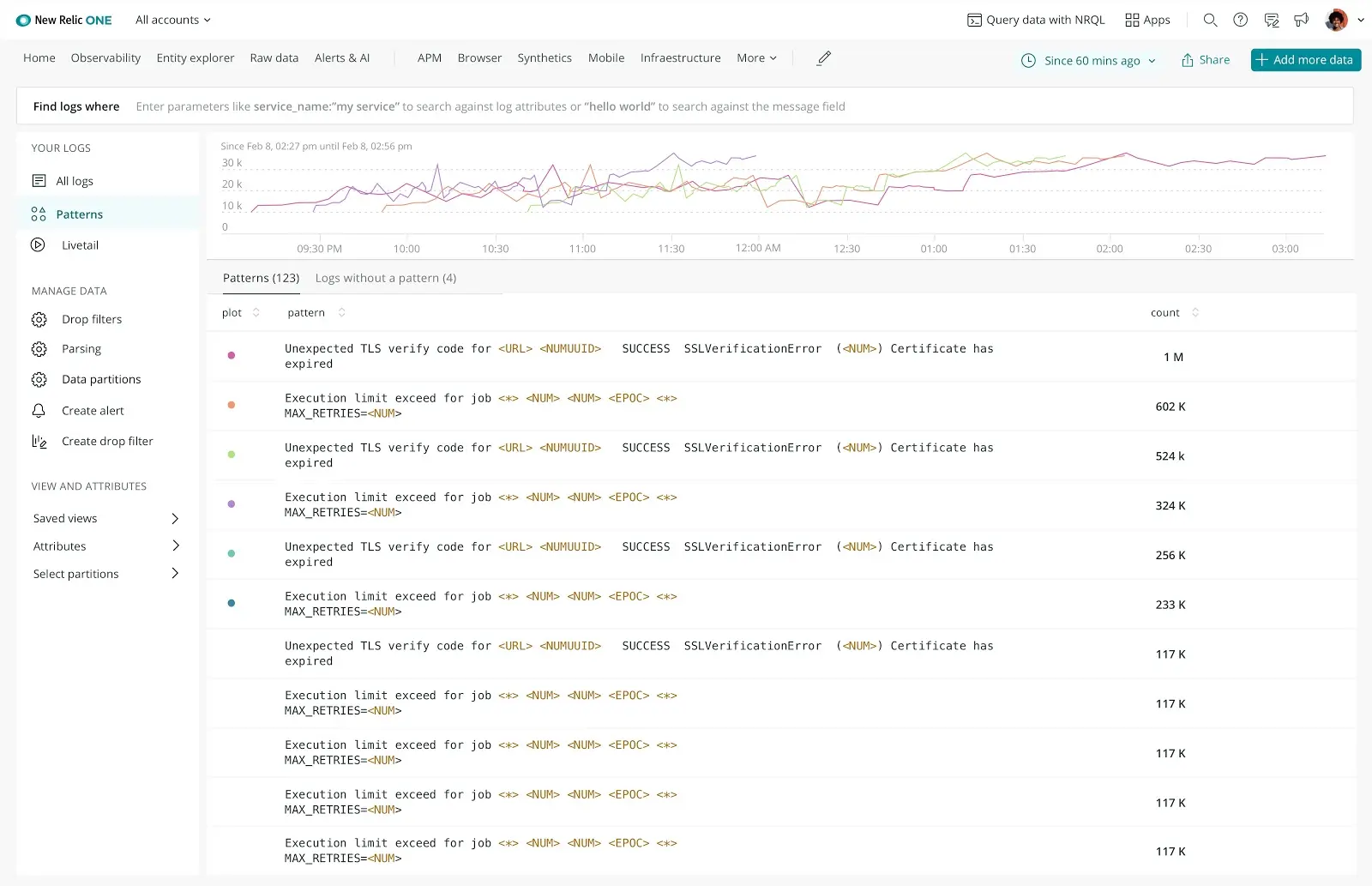Click inside the Find logs where search field
The width and height of the screenshot is (1372, 886).
coord(514,105)
